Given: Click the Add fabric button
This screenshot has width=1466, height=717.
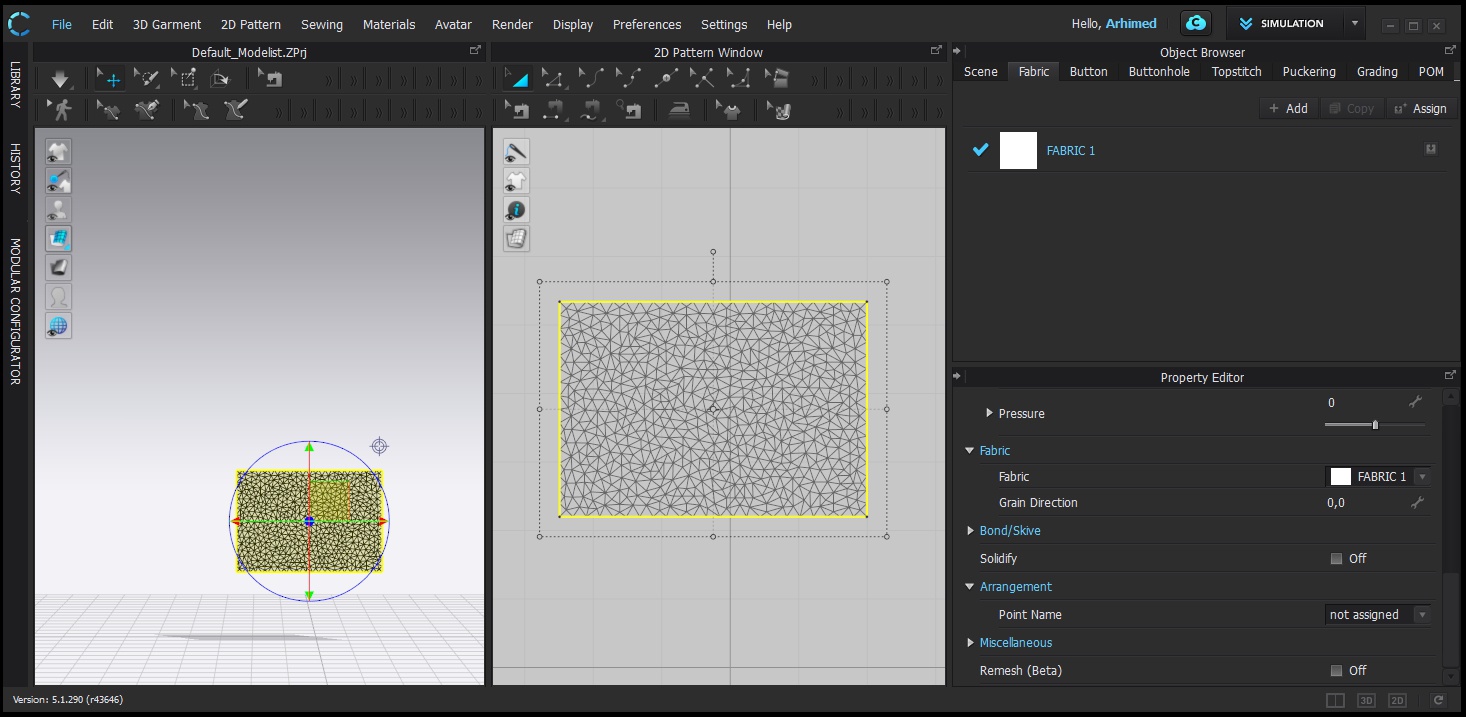Looking at the screenshot, I should pos(1288,108).
